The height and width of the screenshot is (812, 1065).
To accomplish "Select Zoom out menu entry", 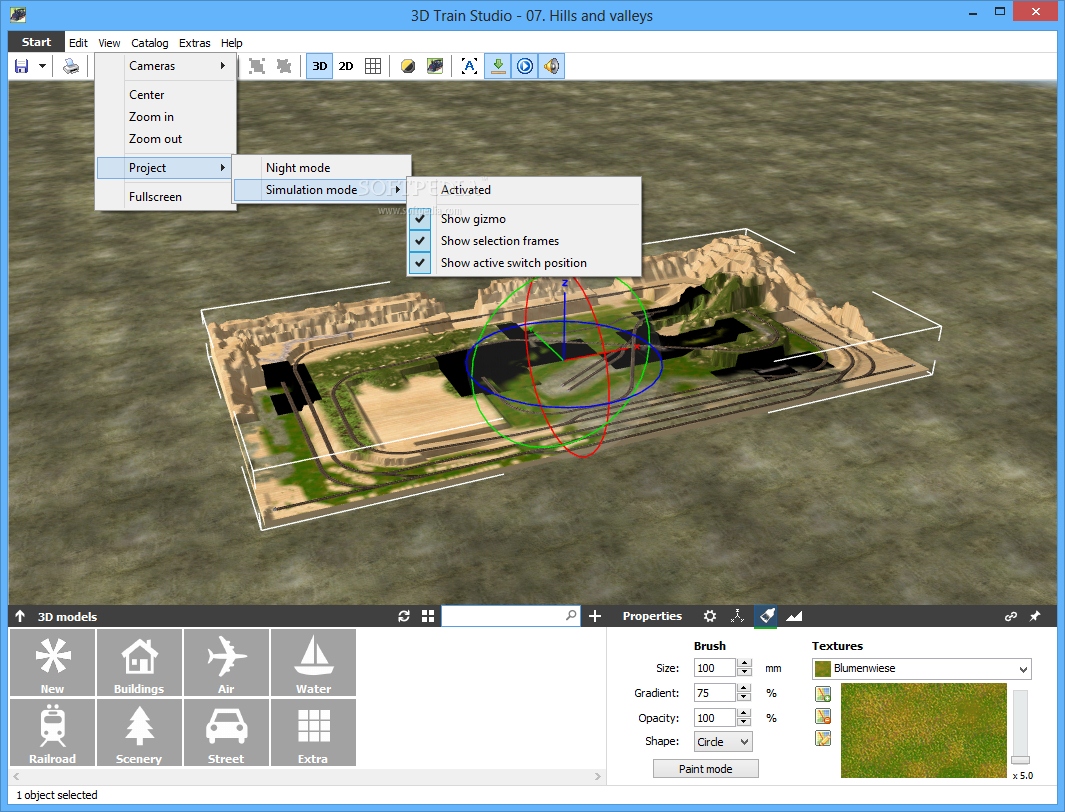I will (x=166, y=139).
